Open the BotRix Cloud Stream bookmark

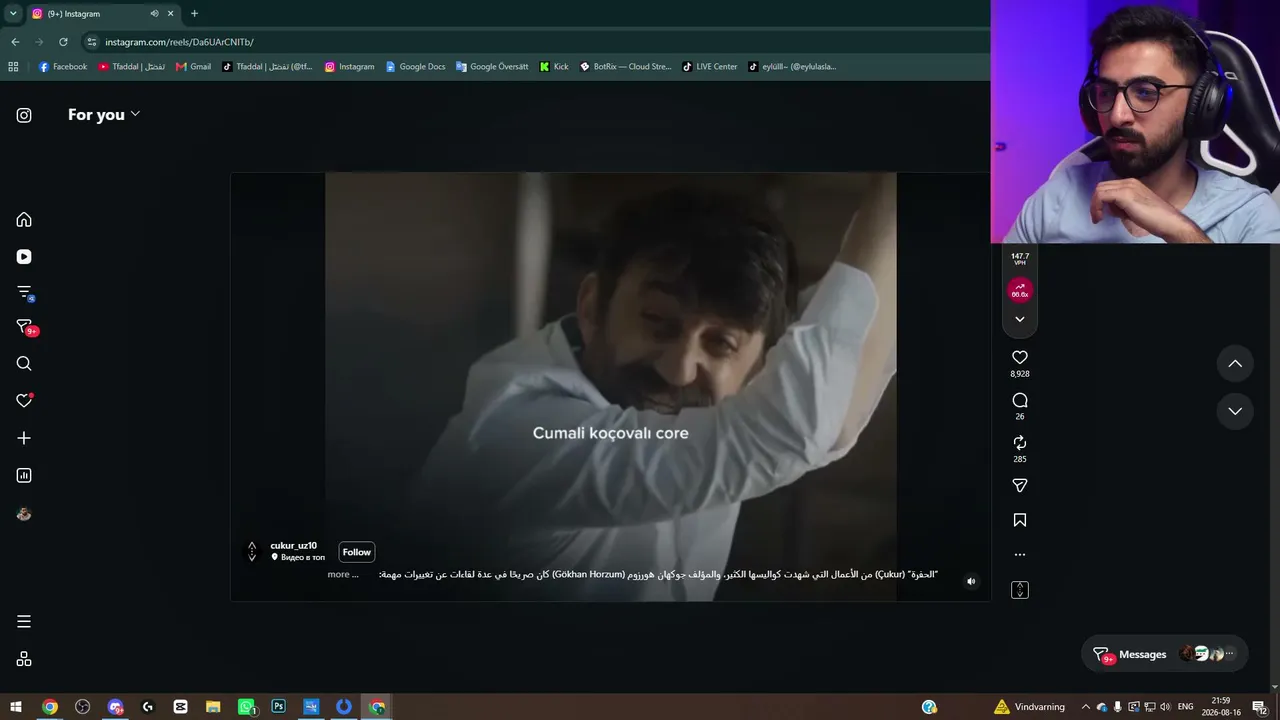[x=626, y=67]
